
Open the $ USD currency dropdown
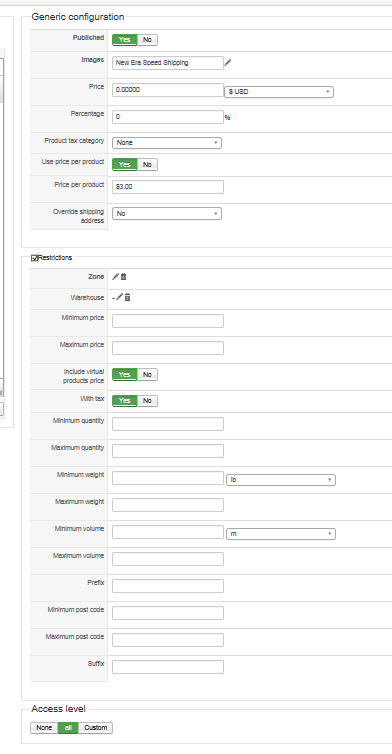pos(279,91)
